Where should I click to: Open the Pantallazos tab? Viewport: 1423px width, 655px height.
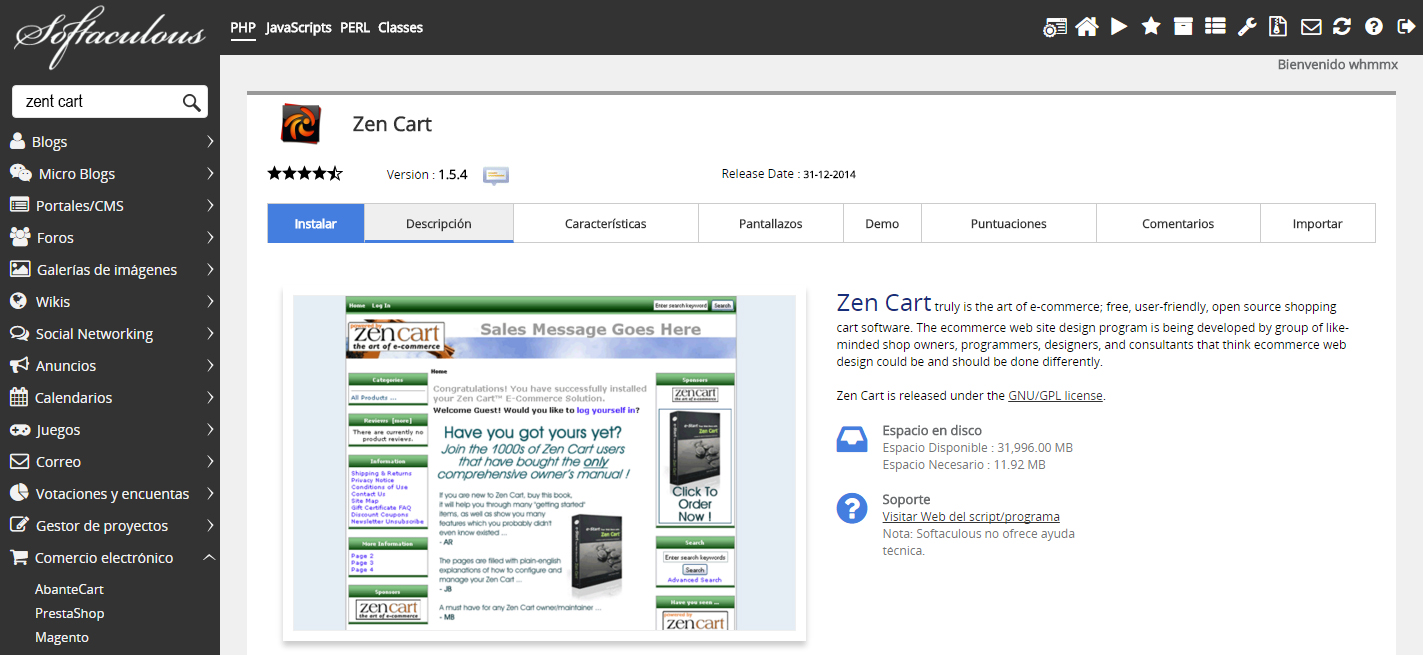point(770,224)
